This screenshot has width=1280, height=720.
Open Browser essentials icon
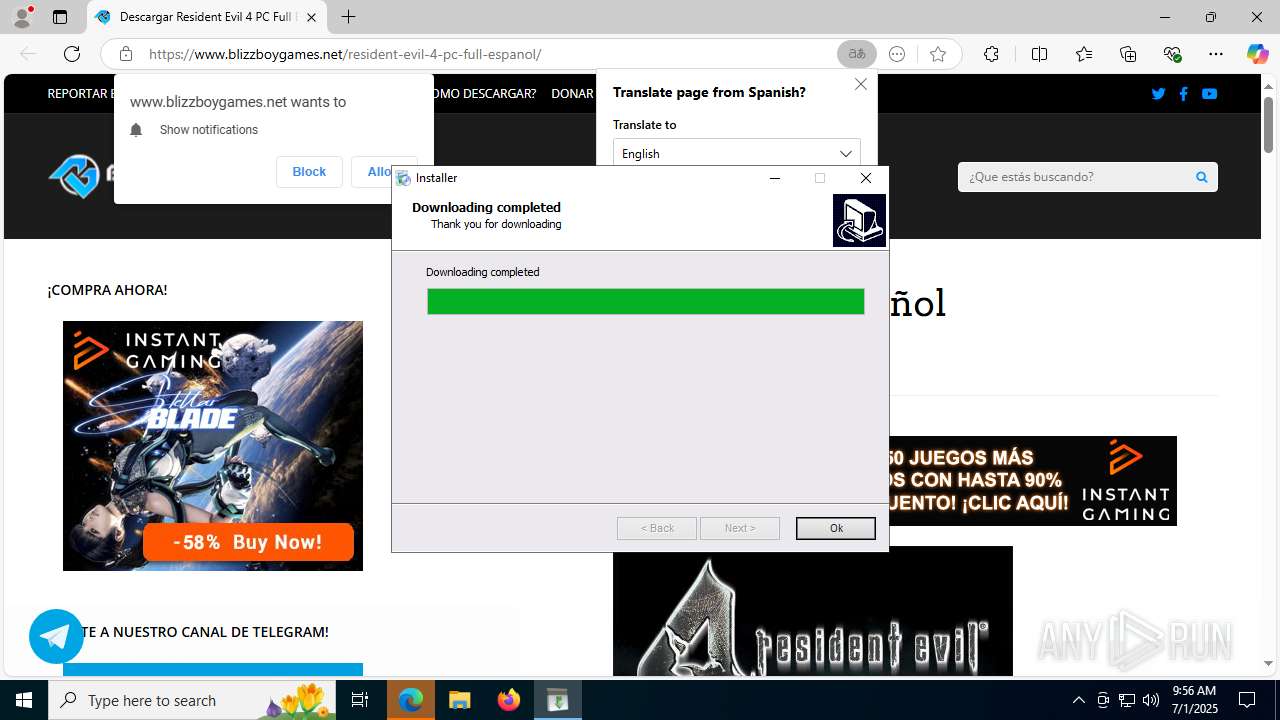tap(1172, 54)
